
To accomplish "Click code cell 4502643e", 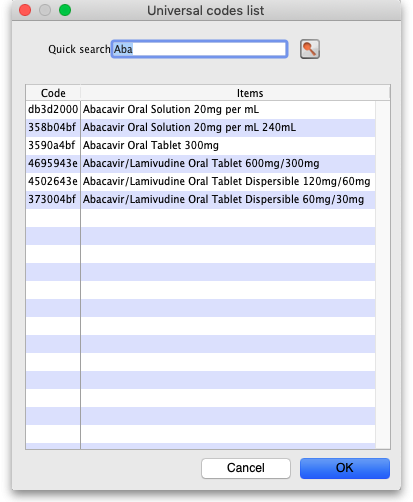I will (x=53, y=181).
